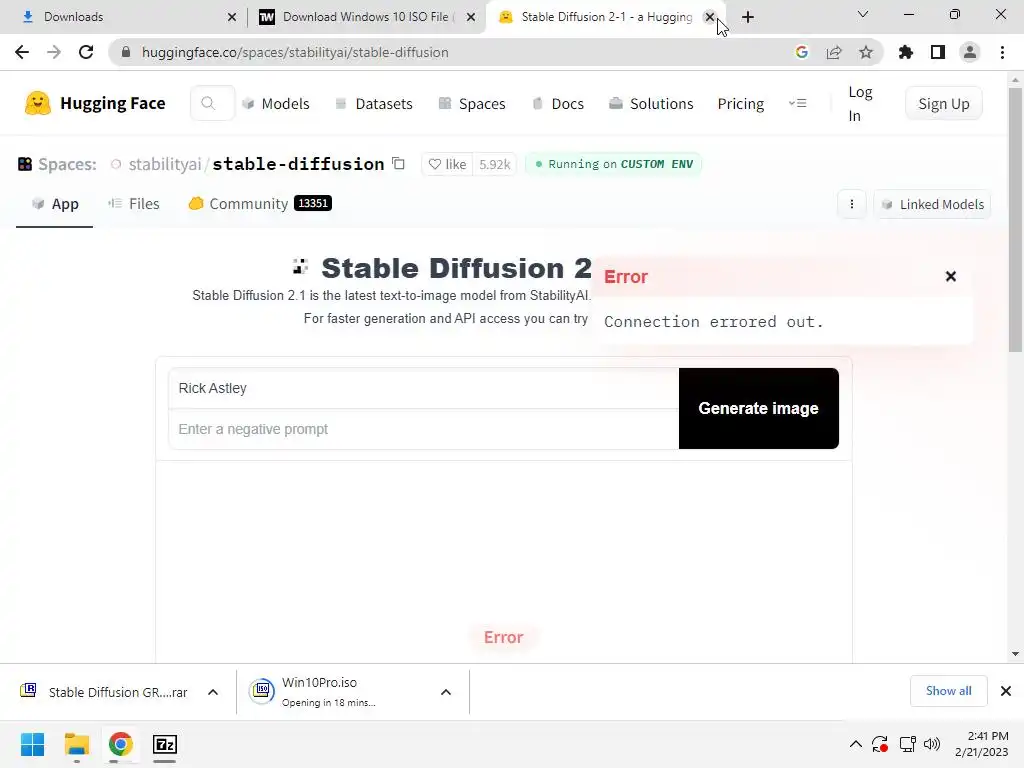Viewport: 1024px width, 768px height.
Task: Close the Downloads tab
Action: coord(232,17)
